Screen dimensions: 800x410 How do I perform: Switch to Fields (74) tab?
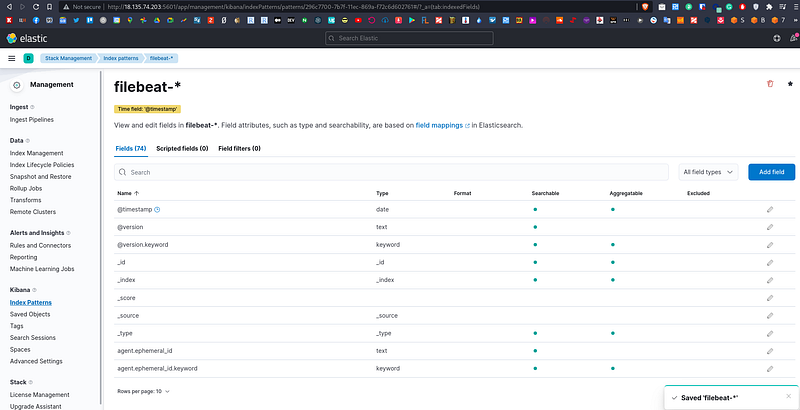131,148
